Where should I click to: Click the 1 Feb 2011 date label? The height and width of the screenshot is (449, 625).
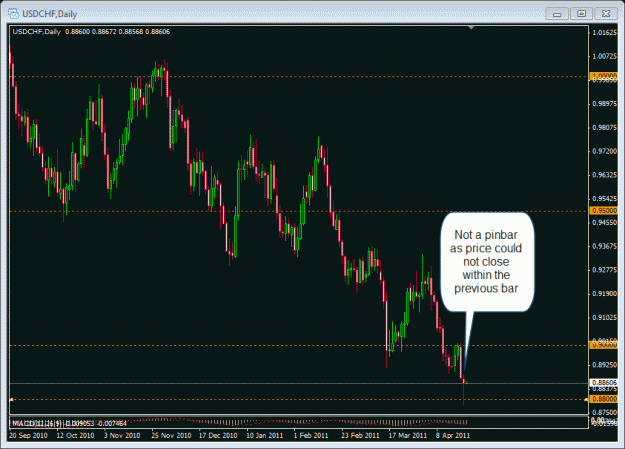tap(311, 435)
